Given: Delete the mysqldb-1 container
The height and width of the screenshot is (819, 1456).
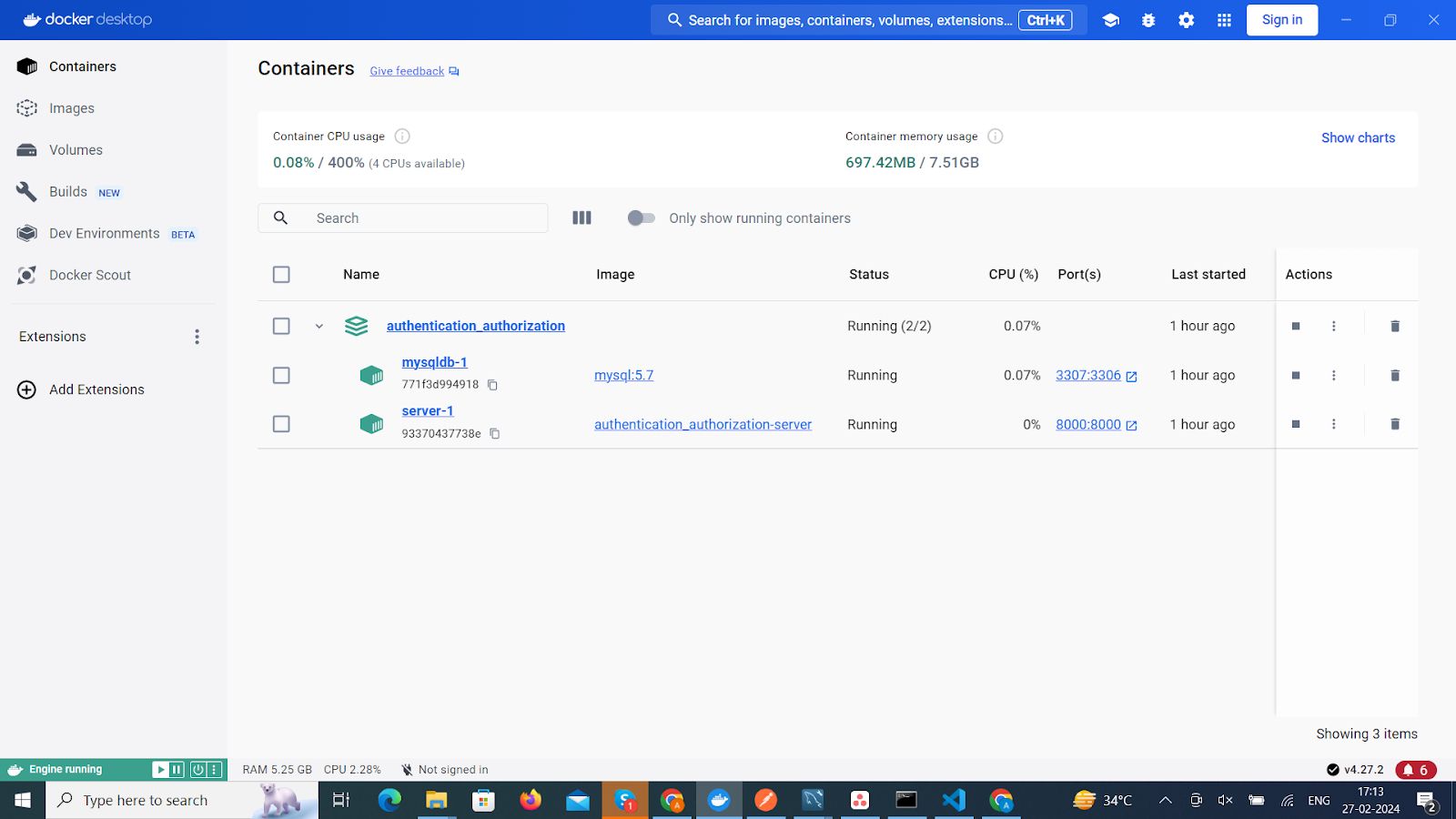Looking at the screenshot, I should coord(1395,375).
